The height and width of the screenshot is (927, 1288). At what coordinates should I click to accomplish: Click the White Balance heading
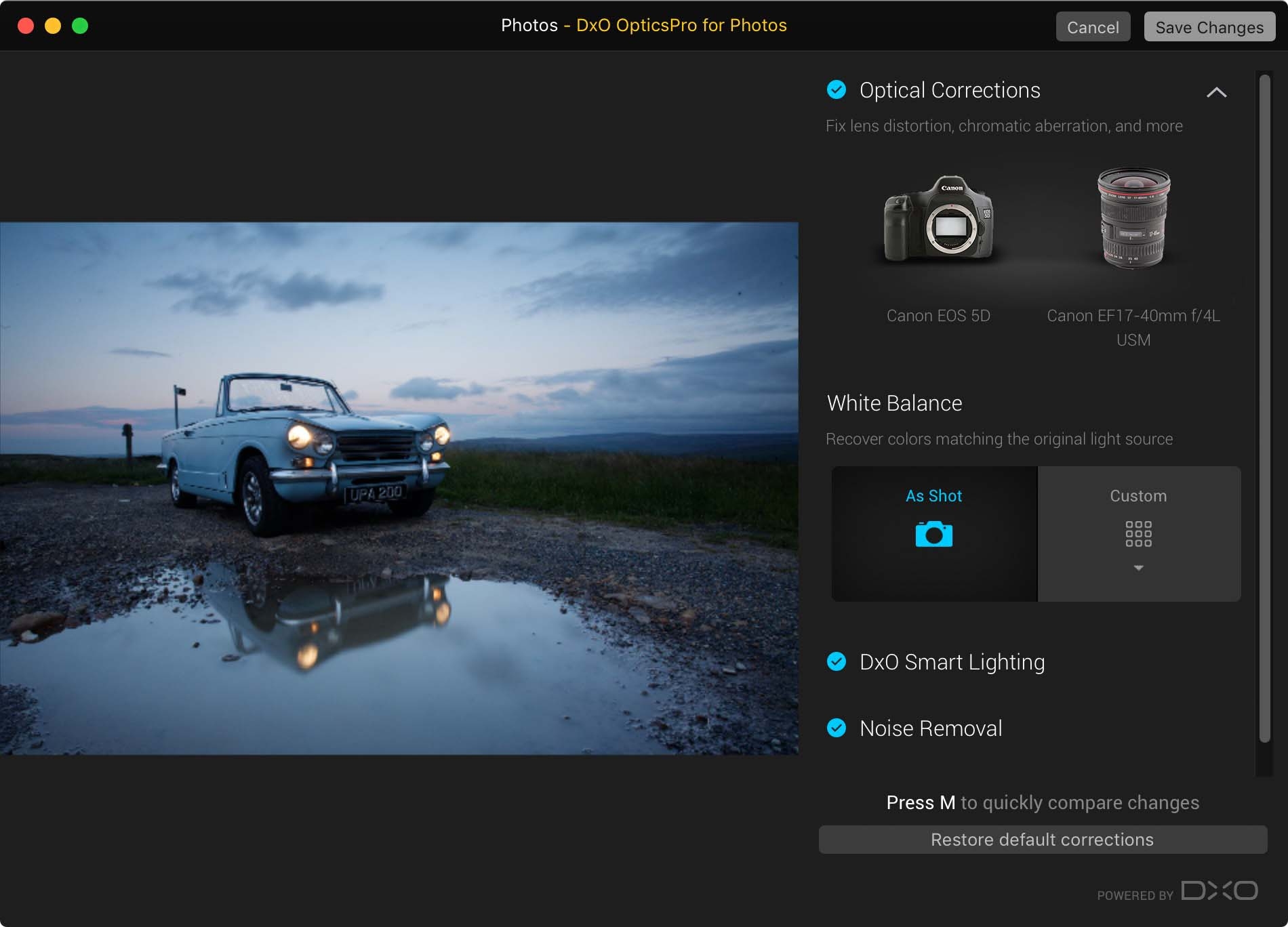click(894, 403)
